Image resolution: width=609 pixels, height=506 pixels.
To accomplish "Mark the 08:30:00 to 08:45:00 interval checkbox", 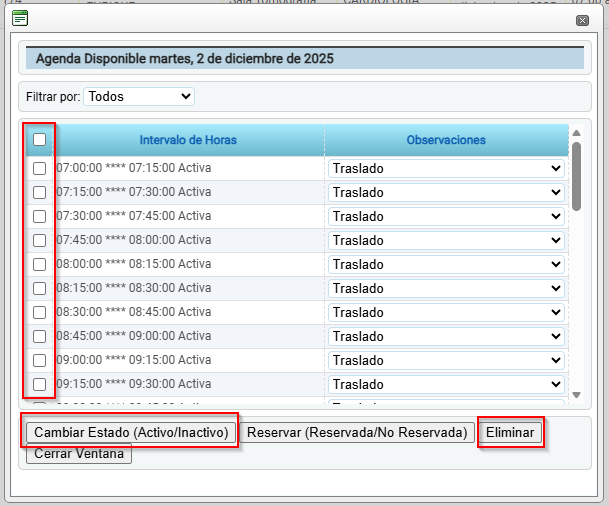I will [x=39, y=312].
